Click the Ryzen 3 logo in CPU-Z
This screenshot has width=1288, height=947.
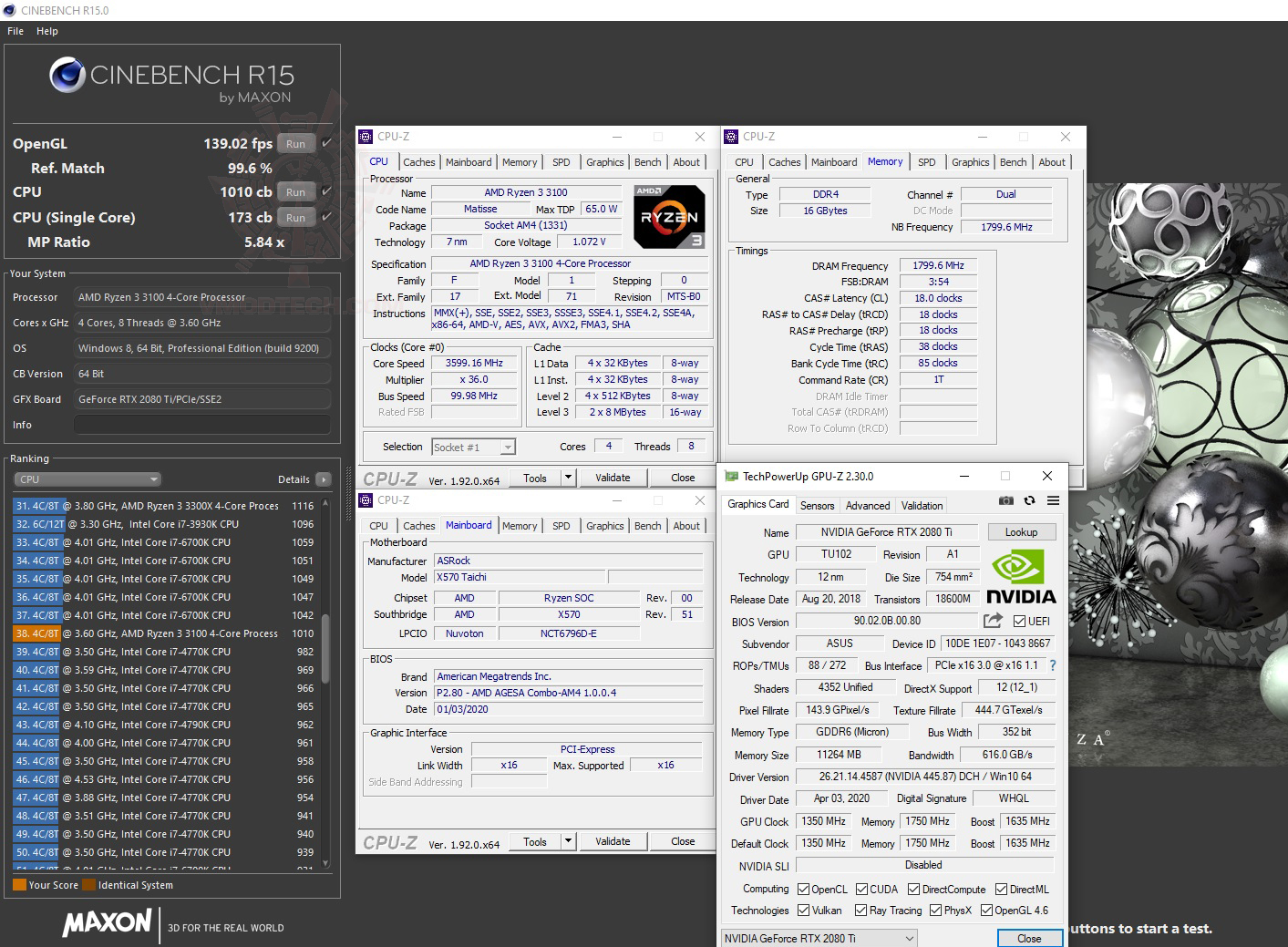[x=670, y=217]
